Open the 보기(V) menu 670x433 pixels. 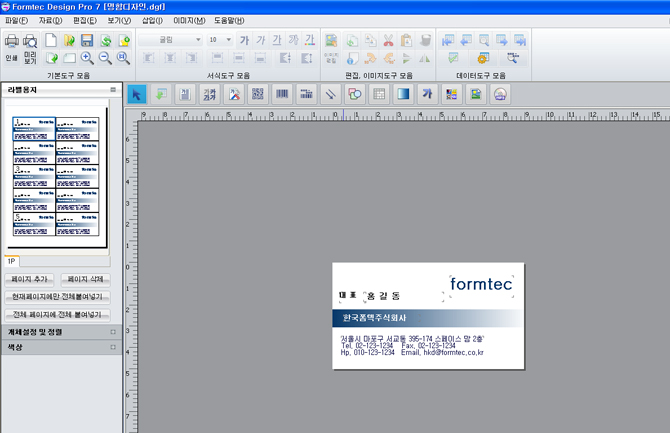(119, 21)
